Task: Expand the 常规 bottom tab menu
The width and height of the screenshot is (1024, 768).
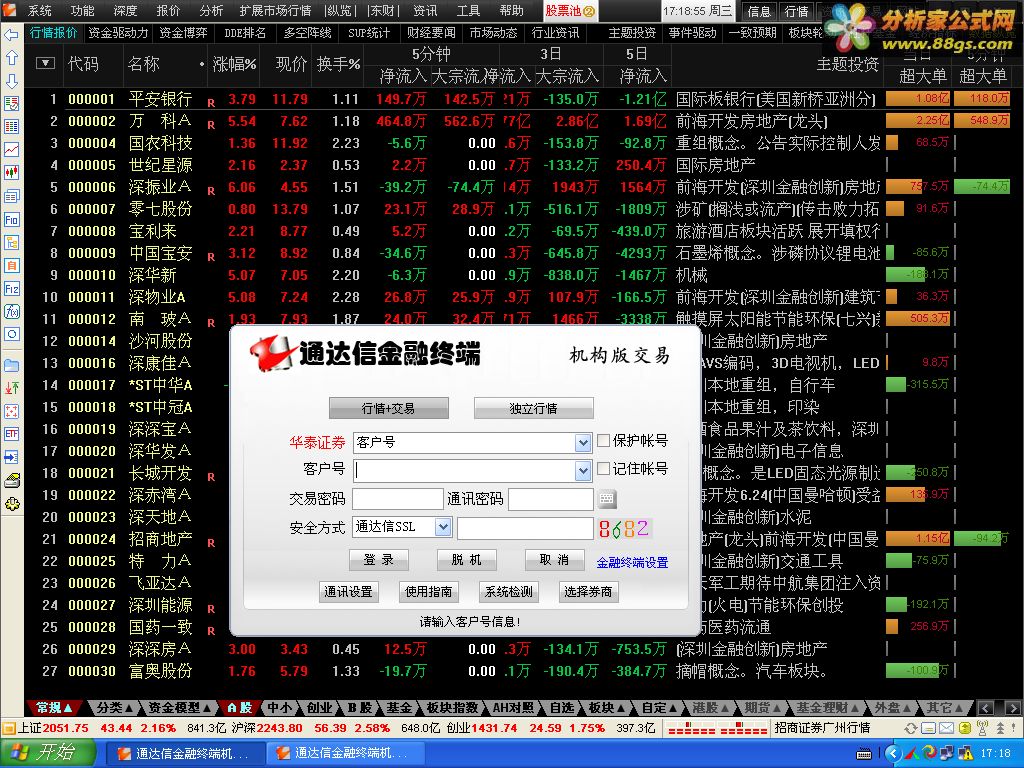Action: [x=54, y=707]
